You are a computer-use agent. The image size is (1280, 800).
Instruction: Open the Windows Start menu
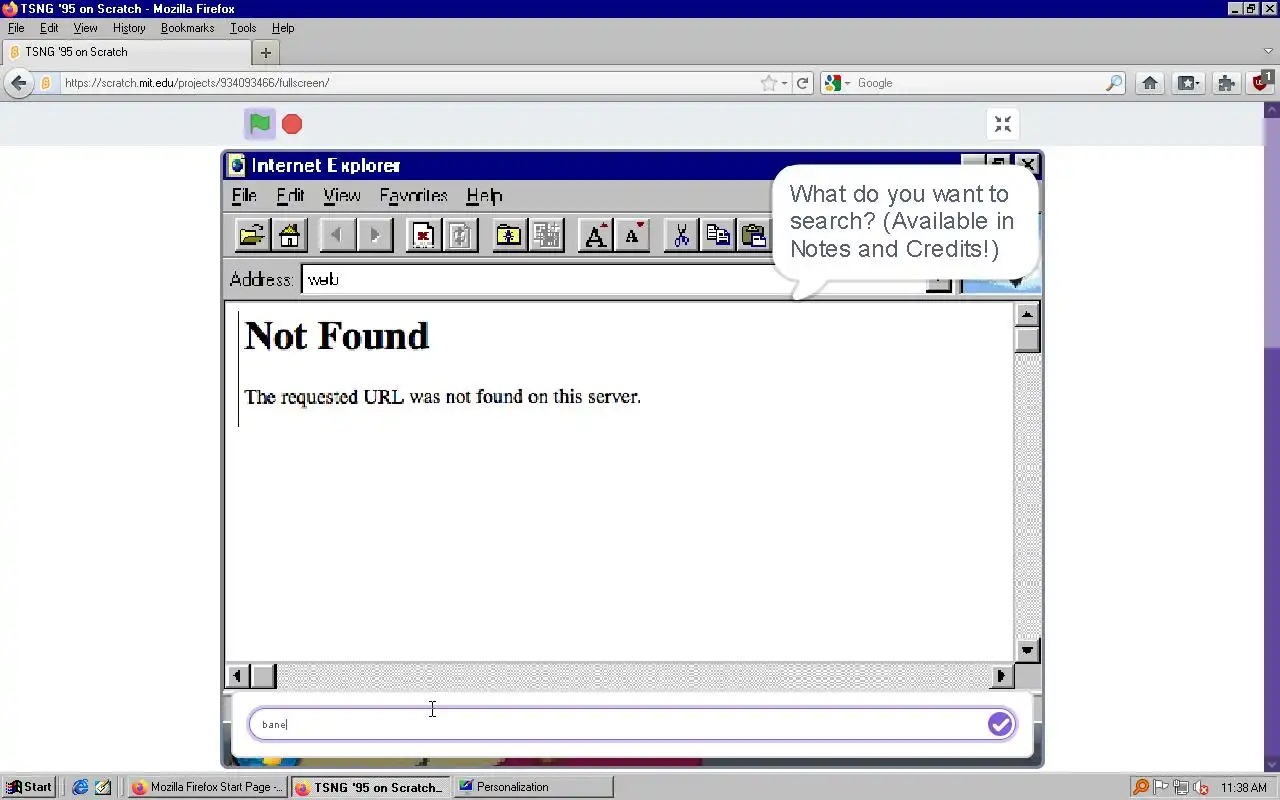(28, 787)
